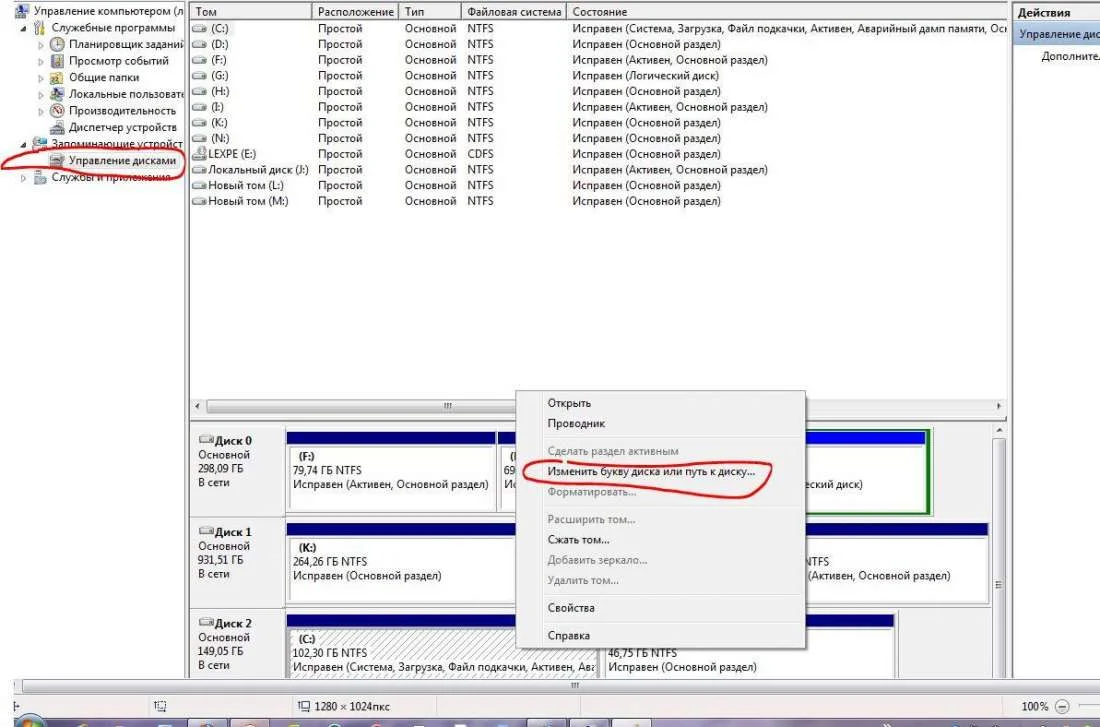The width and height of the screenshot is (1100, 727).
Task: Expand the Общие папки node arrow
Action: coord(41,78)
